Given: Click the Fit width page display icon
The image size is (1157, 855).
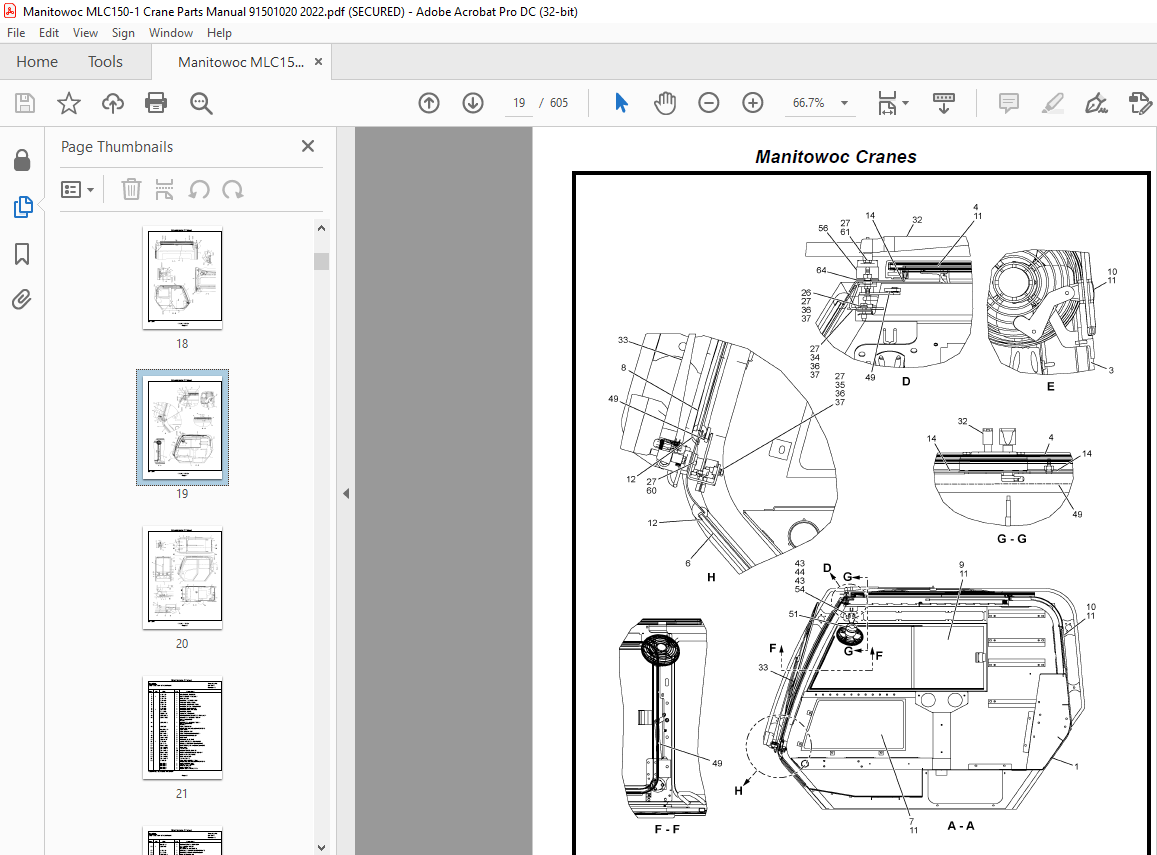Looking at the screenshot, I should [x=887, y=103].
